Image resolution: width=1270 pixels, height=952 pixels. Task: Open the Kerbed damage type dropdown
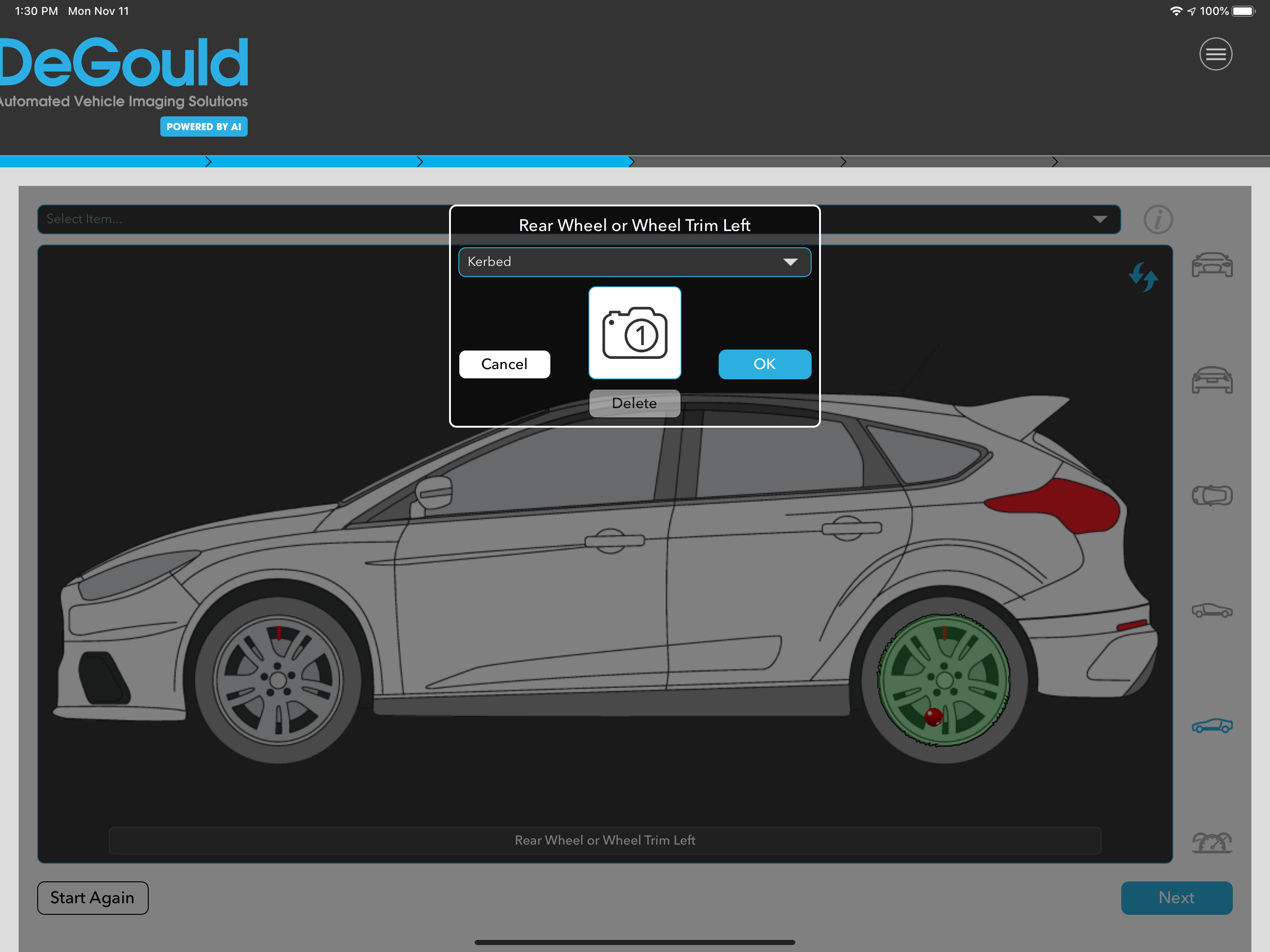click(635, 262)
